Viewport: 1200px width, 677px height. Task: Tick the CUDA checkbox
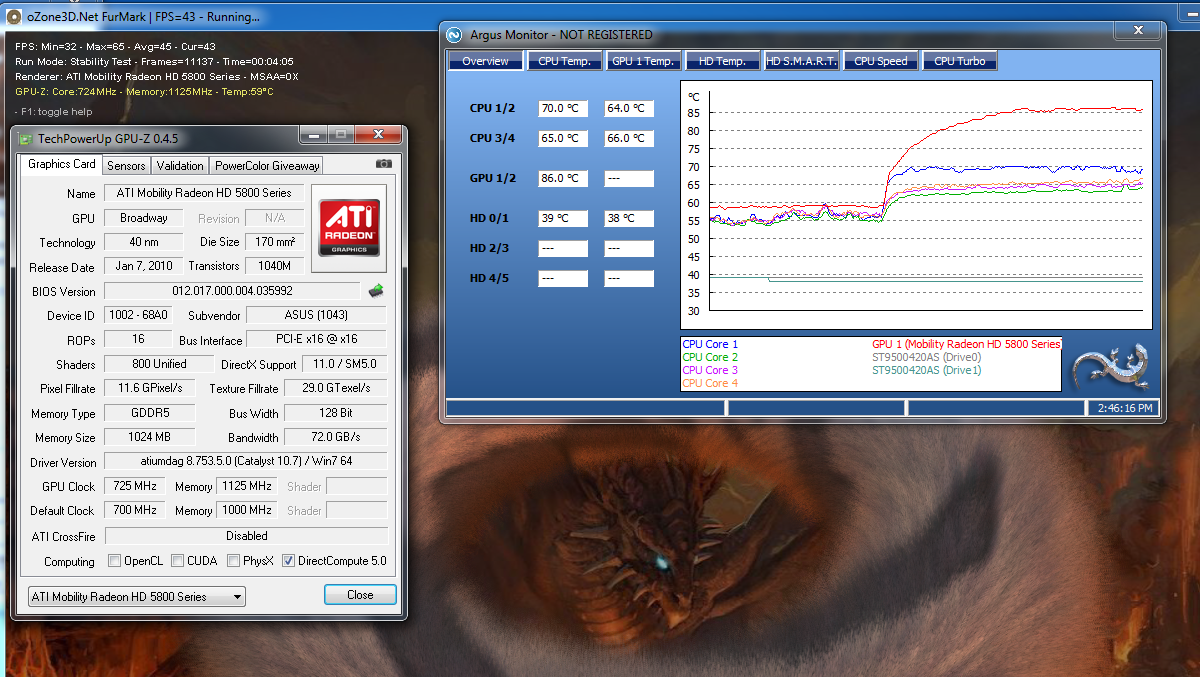coord(178,561)
